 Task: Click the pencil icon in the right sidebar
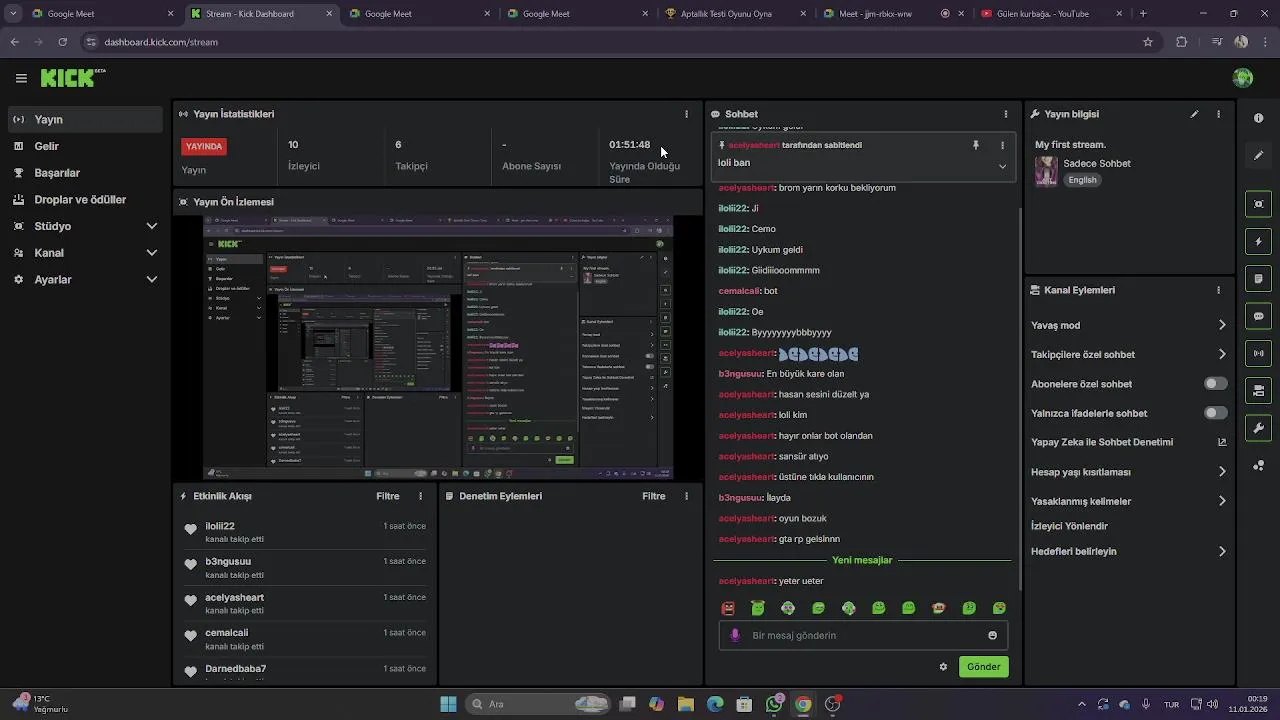pos(1259,155)
